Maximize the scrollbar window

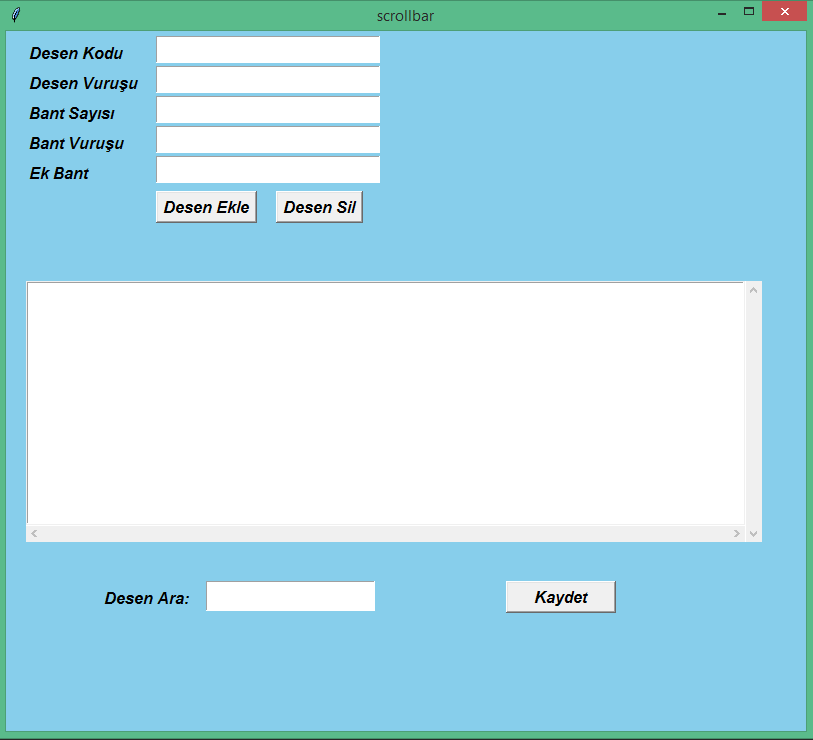tap(748, 11)
